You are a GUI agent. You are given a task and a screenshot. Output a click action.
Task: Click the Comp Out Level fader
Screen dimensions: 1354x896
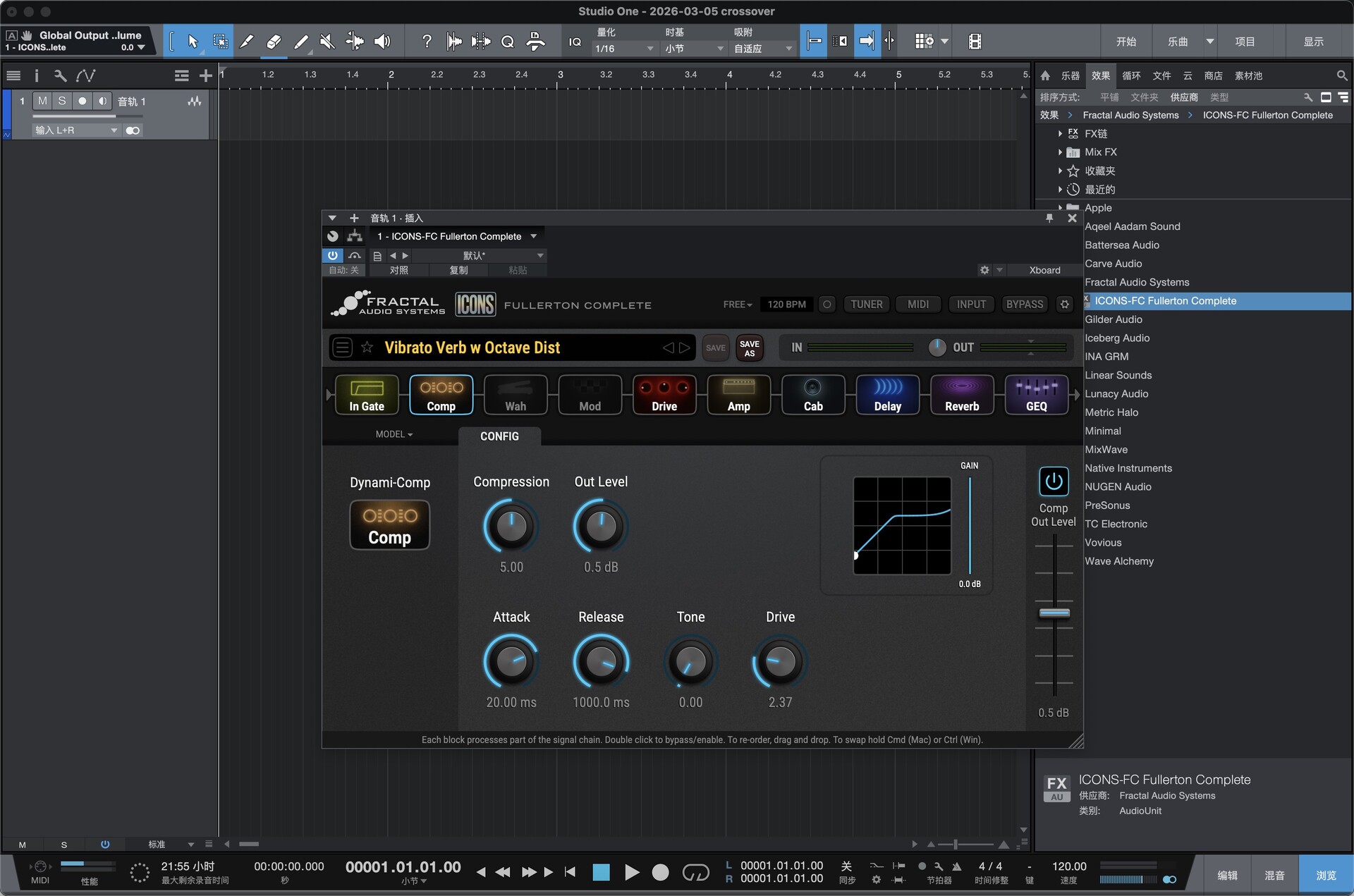1054,613
